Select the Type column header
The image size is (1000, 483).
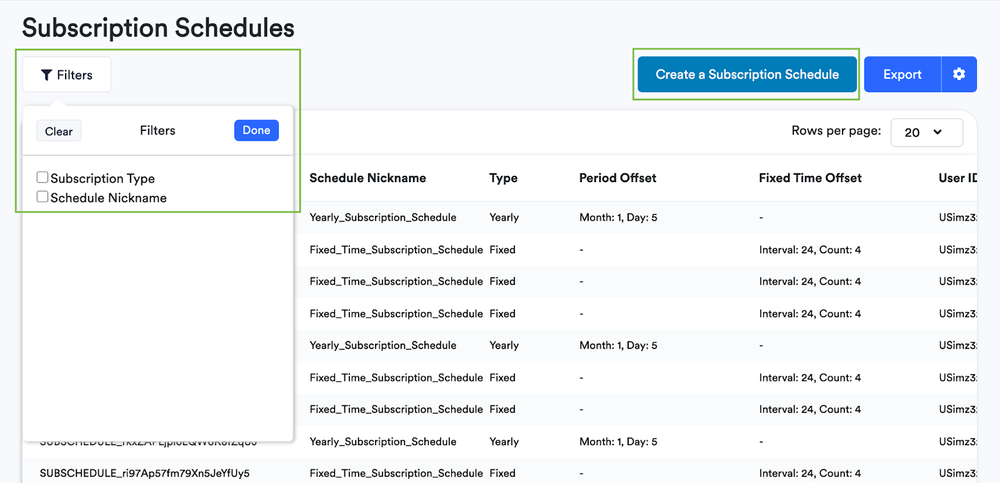[x=503, y=178]
